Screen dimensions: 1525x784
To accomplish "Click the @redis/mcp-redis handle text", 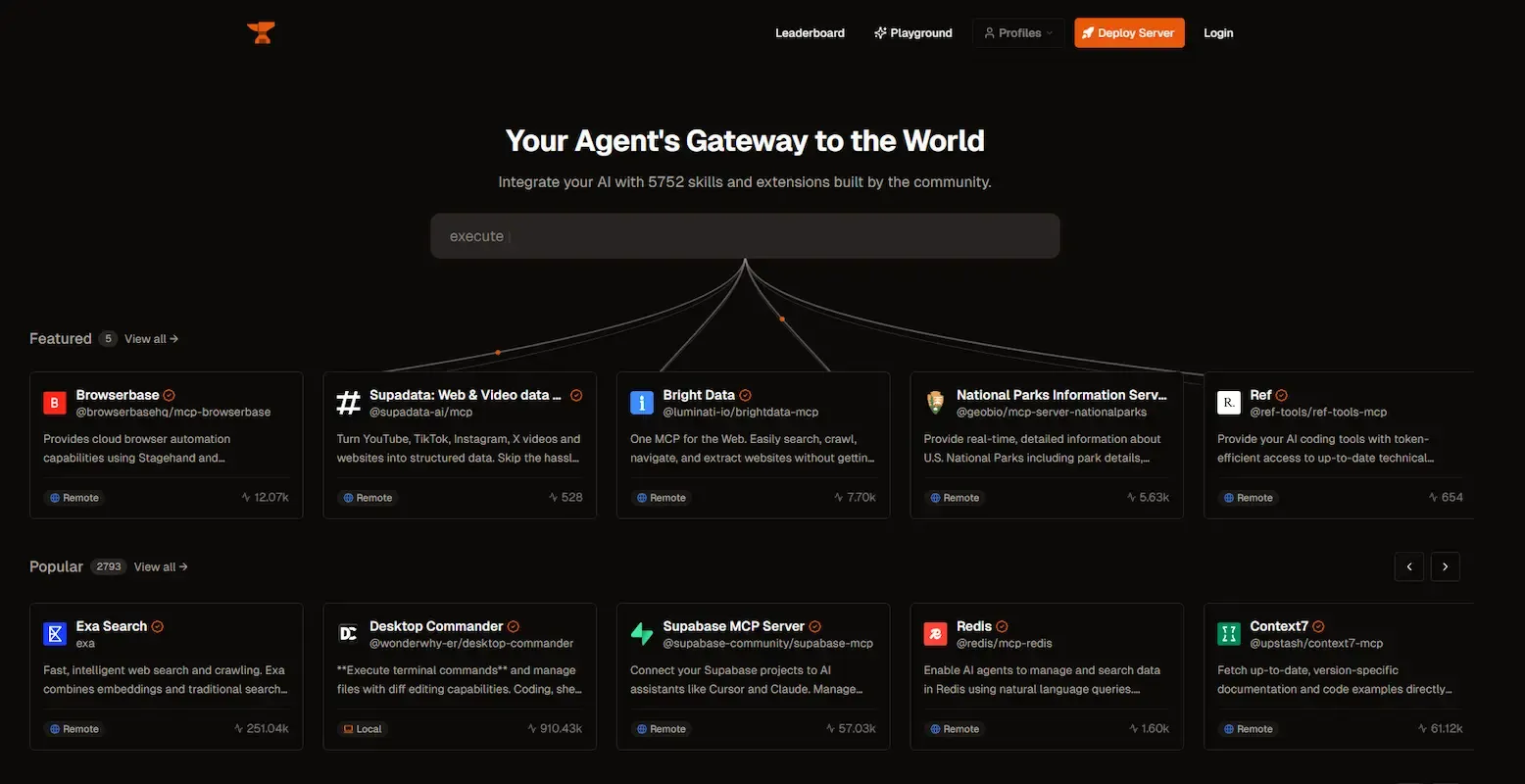I will (1005, 644).
